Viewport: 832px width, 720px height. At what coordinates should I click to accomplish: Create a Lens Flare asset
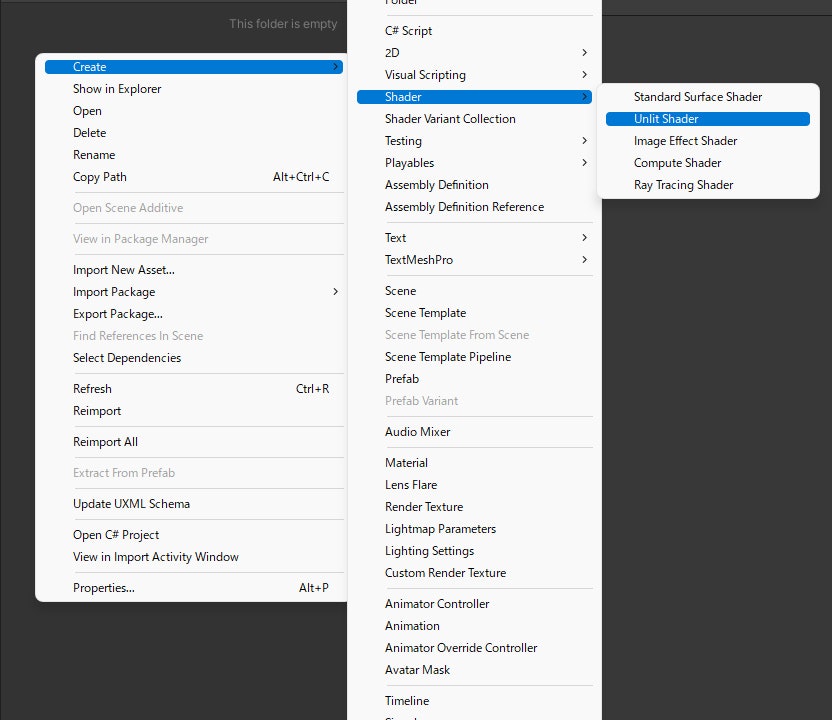coord(474,485)
